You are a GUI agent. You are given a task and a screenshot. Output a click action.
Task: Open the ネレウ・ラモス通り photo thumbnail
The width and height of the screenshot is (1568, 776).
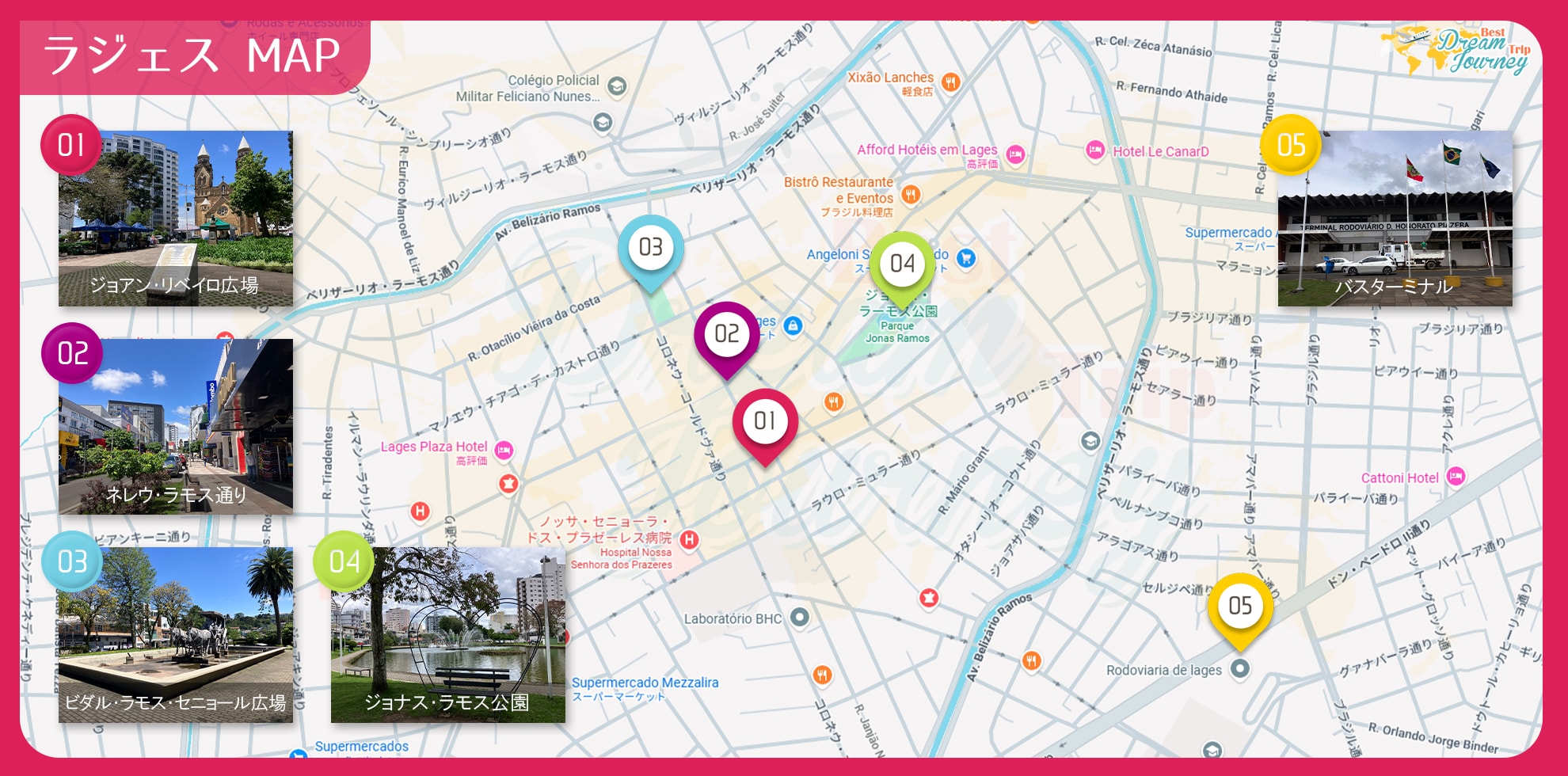click(176, 427)
